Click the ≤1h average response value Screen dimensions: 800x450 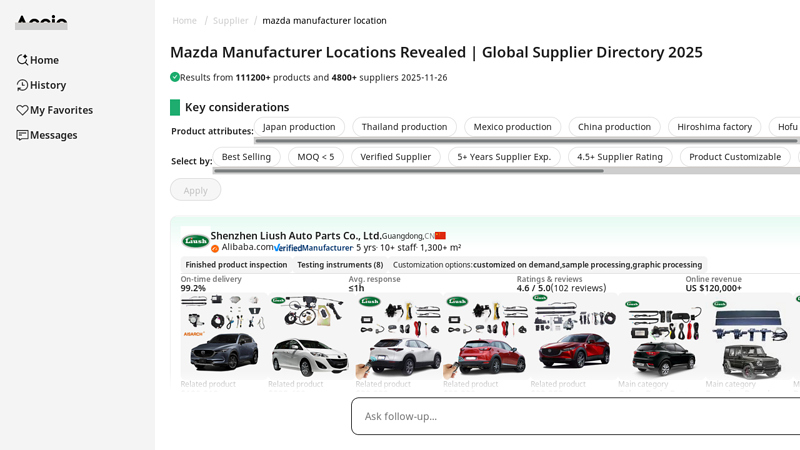356,288
